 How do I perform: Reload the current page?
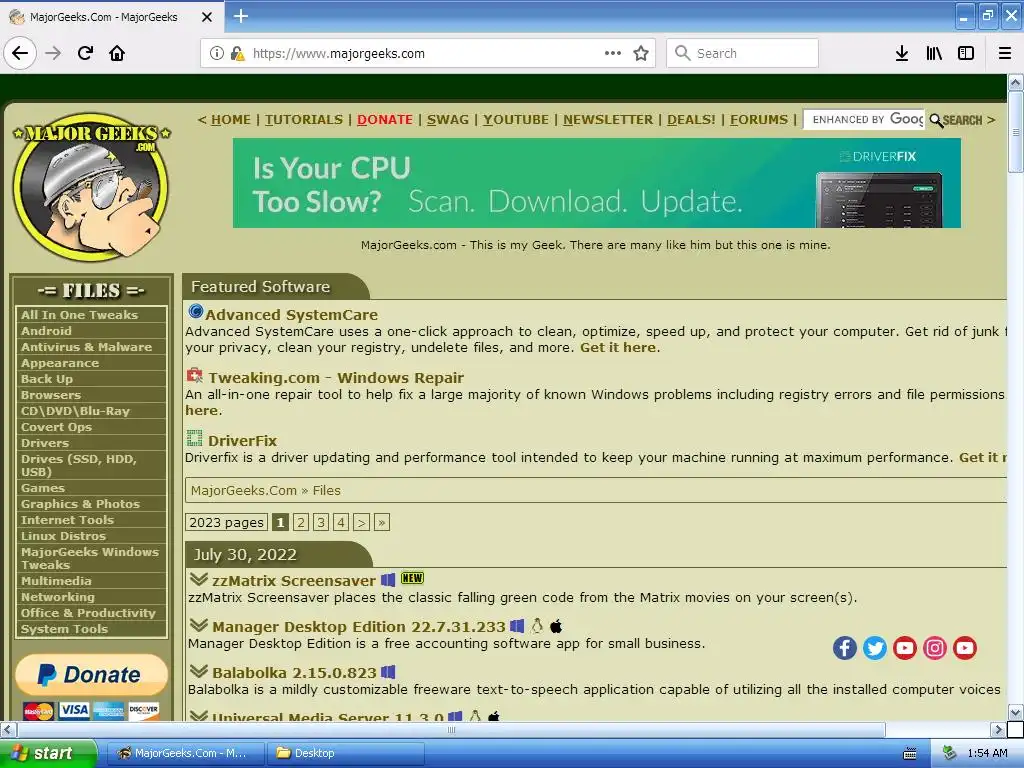tap(86, 53)
